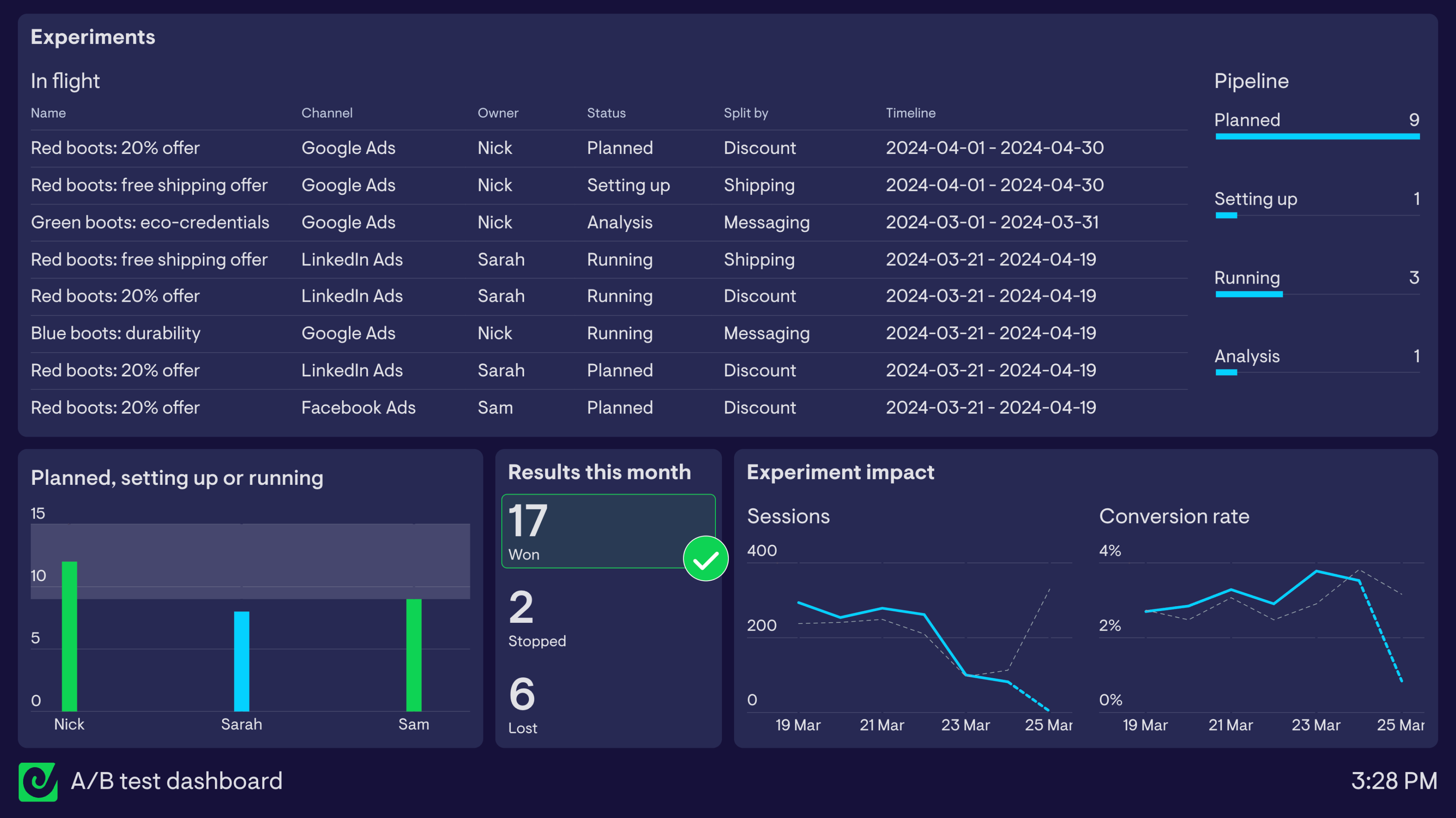Click the 400 axis label on Sessions
Screen dimensions: 1456x818
(762, 551)
